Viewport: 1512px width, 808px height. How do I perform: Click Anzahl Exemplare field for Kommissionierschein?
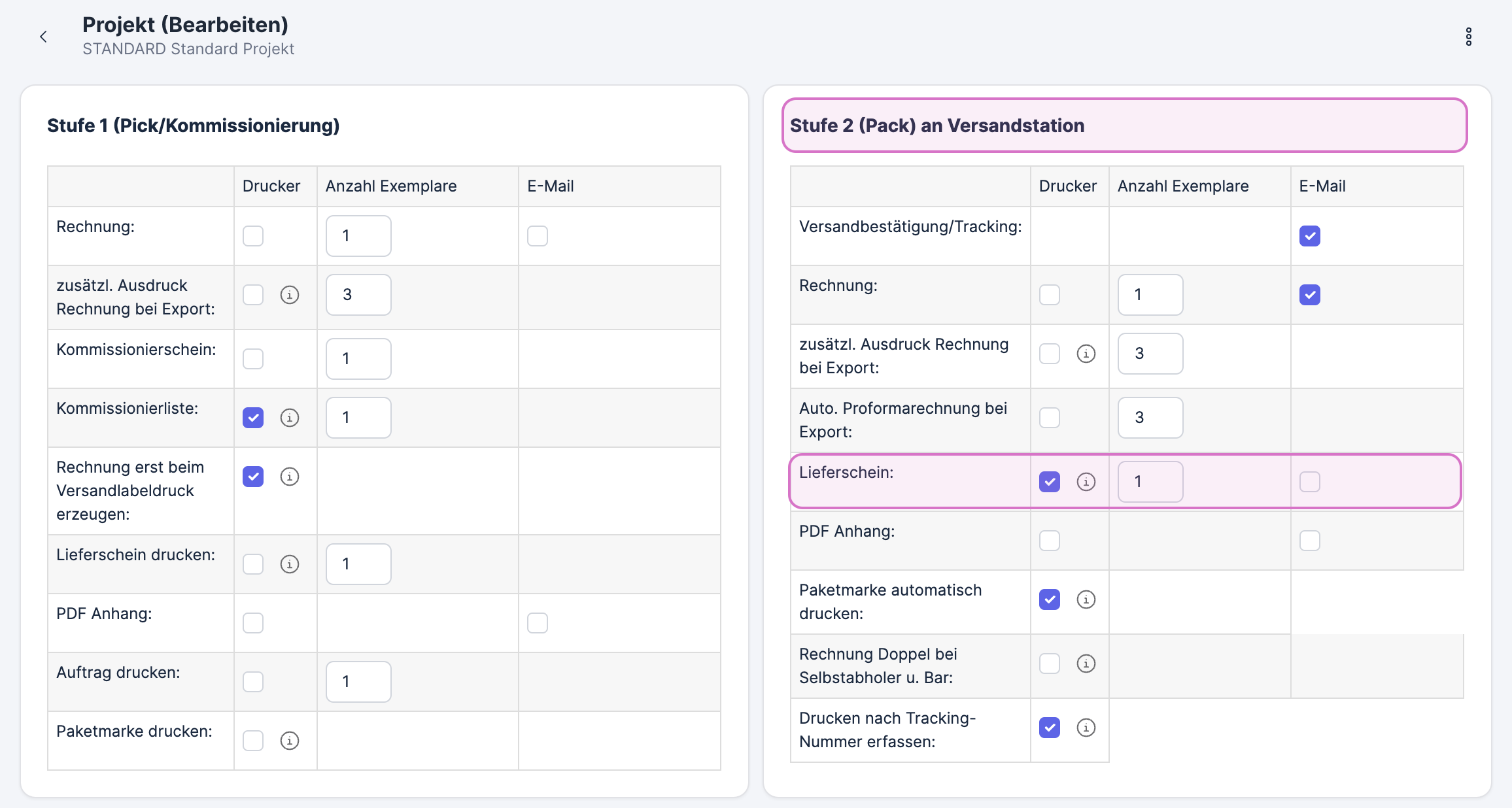[358, 359]
